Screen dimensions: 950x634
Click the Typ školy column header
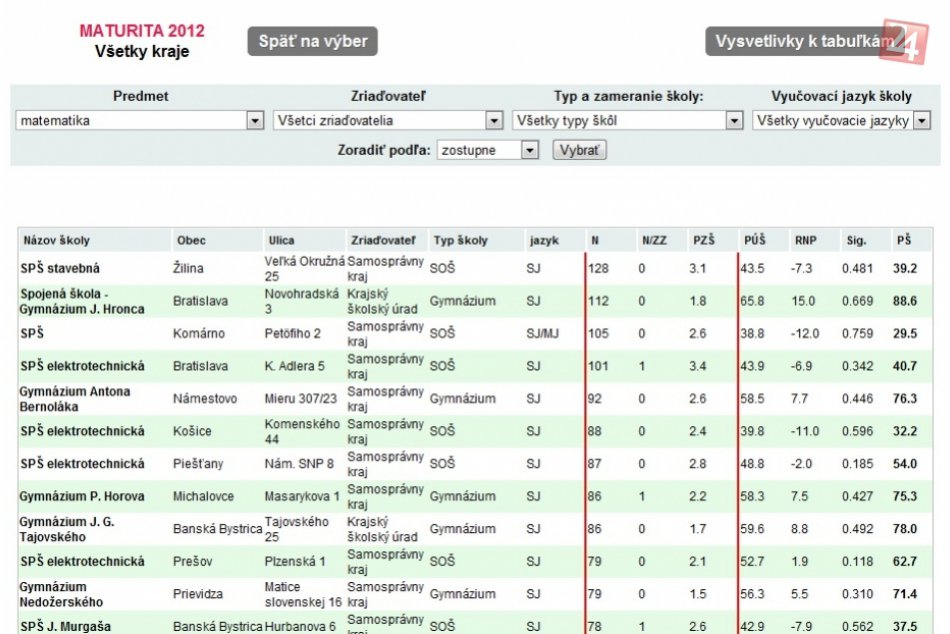[460, 241]
